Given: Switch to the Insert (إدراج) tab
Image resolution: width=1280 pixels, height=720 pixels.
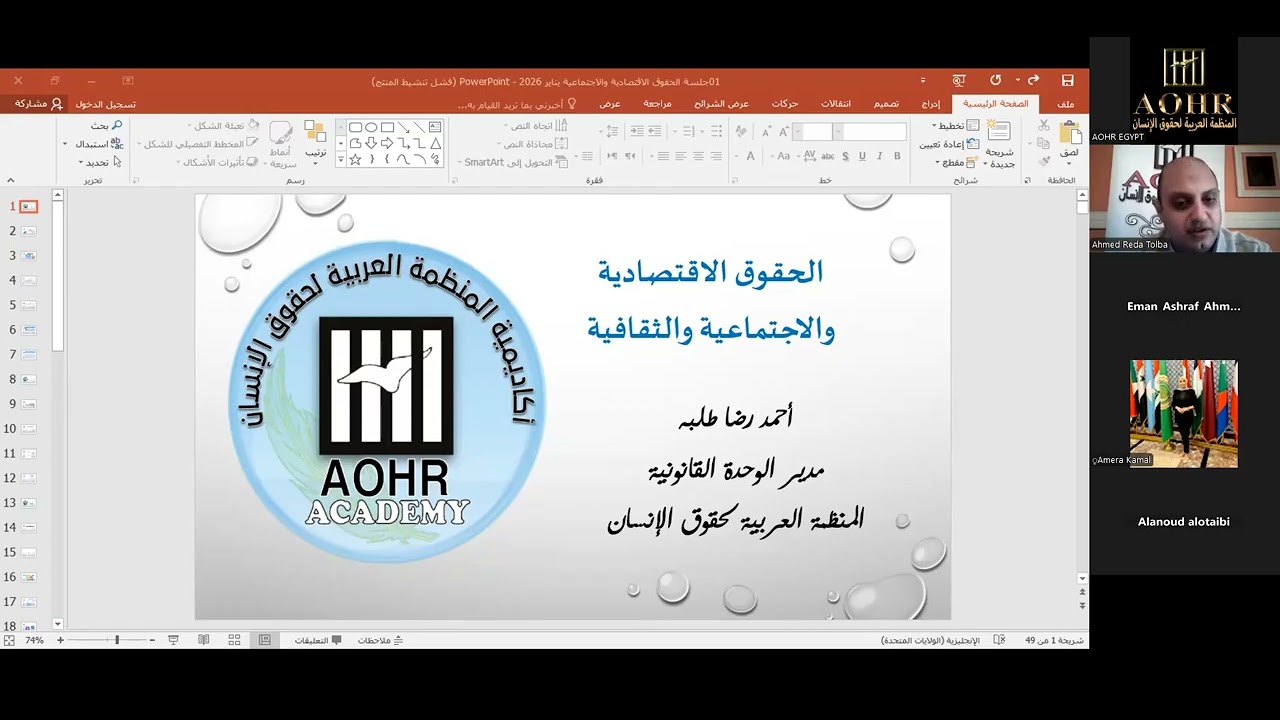Looking at the screenshot, I should (930, 104).
